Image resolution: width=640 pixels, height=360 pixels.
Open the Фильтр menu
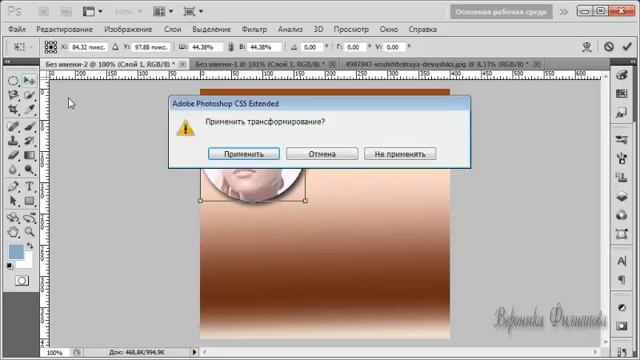coord(254,29)
